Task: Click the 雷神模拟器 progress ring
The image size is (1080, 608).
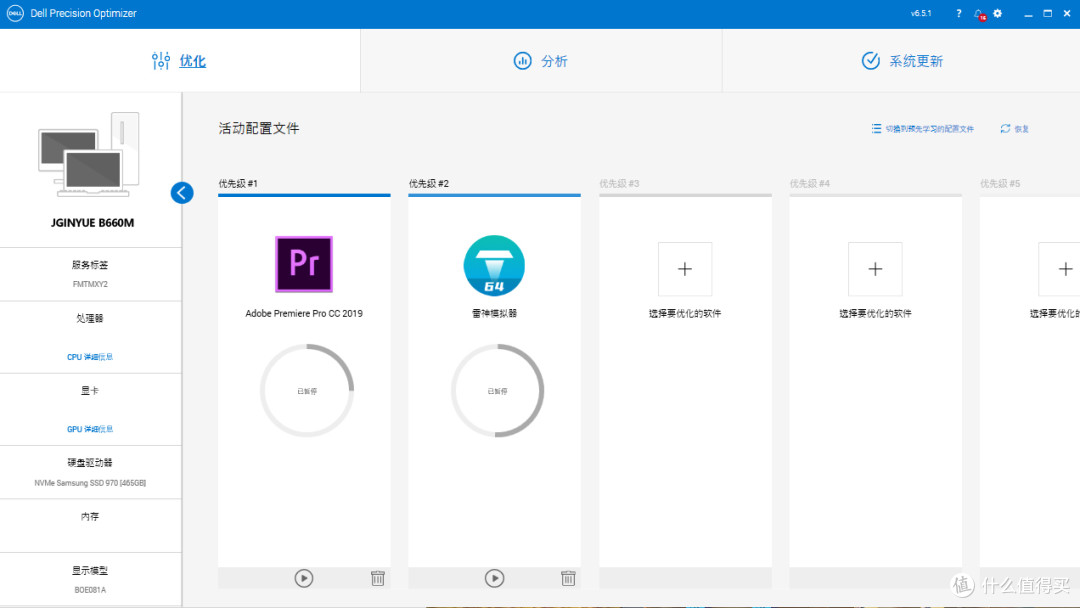Action: [497, 390]
